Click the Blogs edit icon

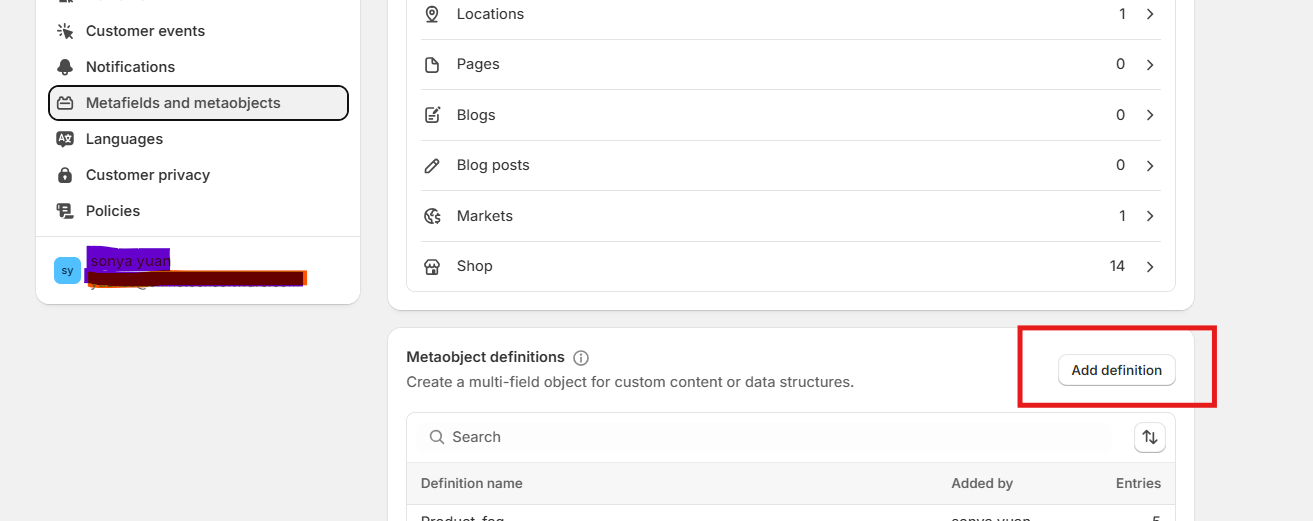click(x=432, y=115)
